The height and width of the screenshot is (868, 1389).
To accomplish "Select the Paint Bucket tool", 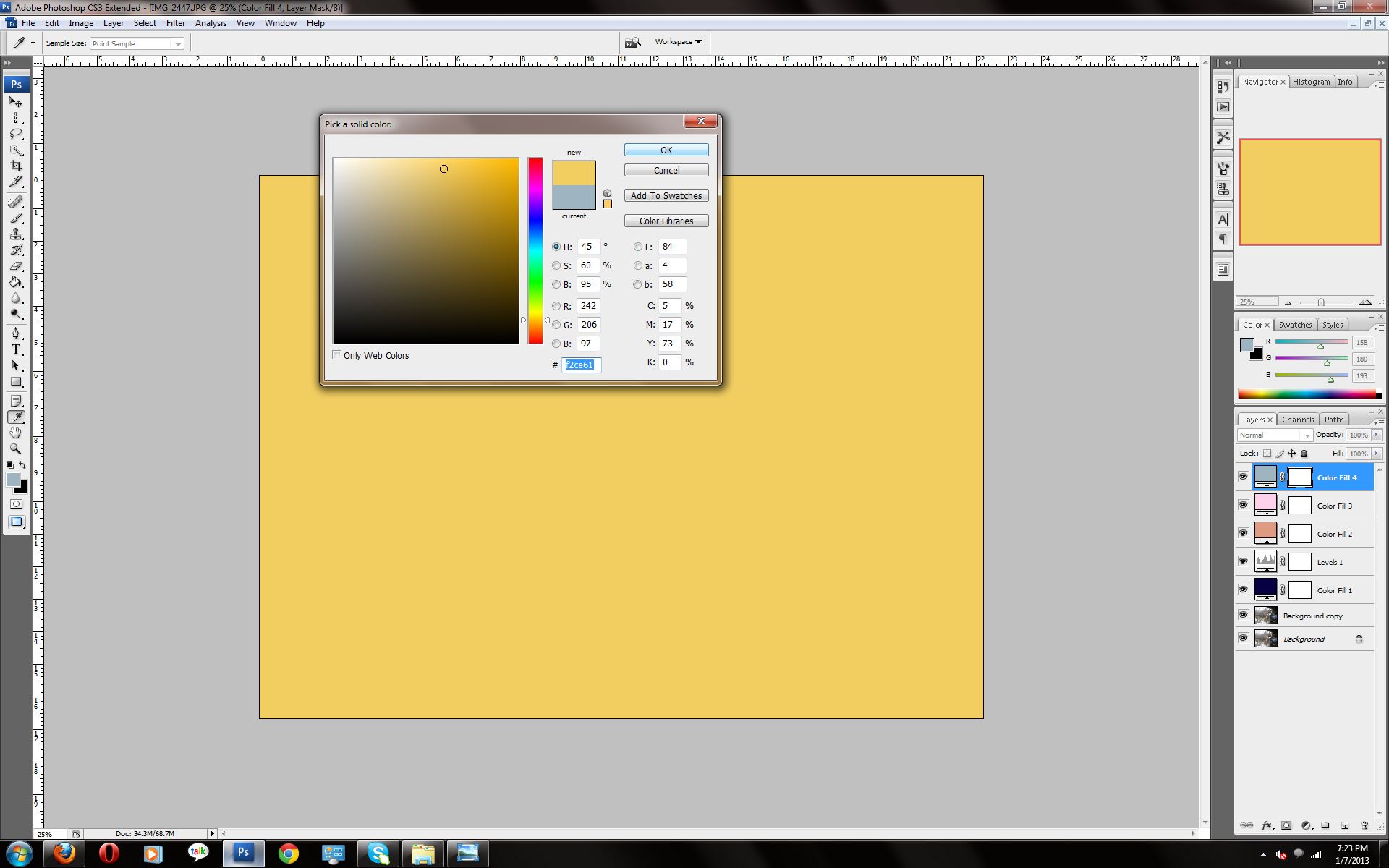I will (x=16, y=281).
